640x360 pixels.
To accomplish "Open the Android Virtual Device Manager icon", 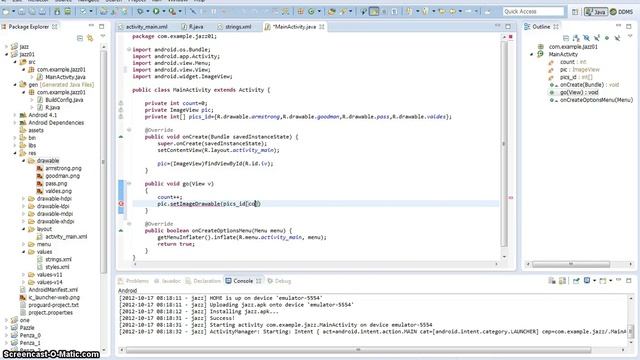I will [x=68, y=12].
